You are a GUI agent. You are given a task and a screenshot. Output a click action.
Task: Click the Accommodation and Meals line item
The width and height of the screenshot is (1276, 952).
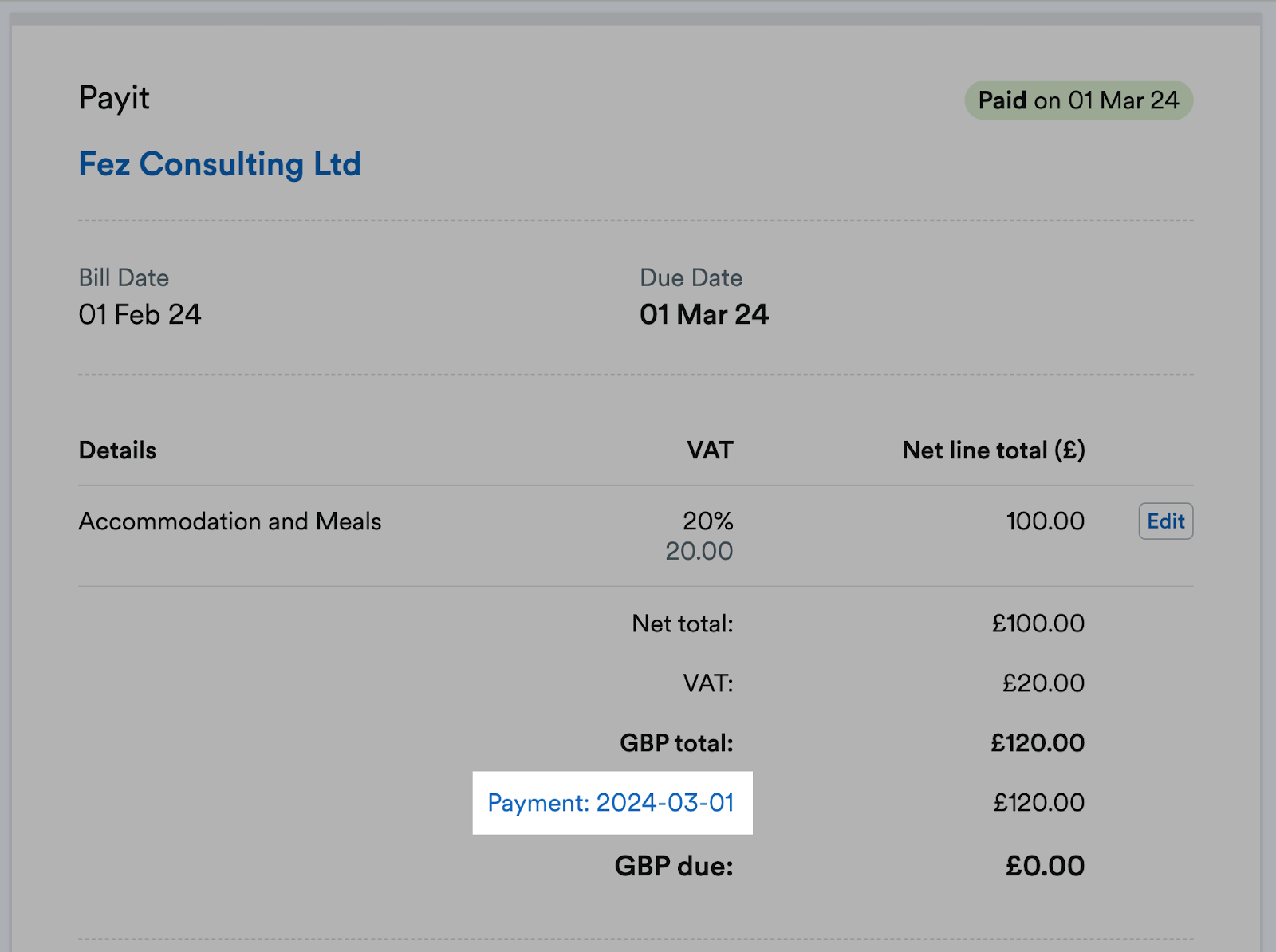click(x=230, y=521)
